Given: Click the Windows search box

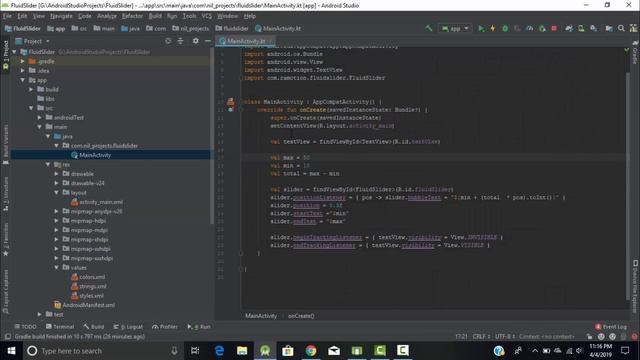Looking at the screenshot, I should (x=102, y=351).
